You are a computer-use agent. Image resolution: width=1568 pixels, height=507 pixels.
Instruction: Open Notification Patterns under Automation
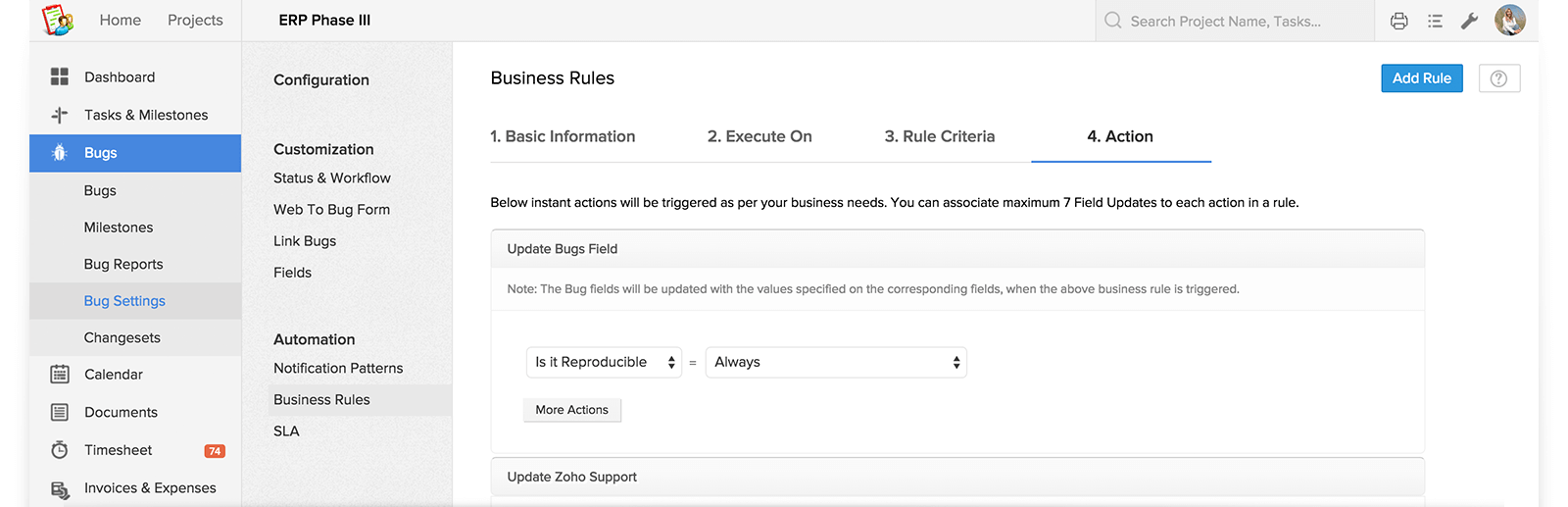click(338, 368)
